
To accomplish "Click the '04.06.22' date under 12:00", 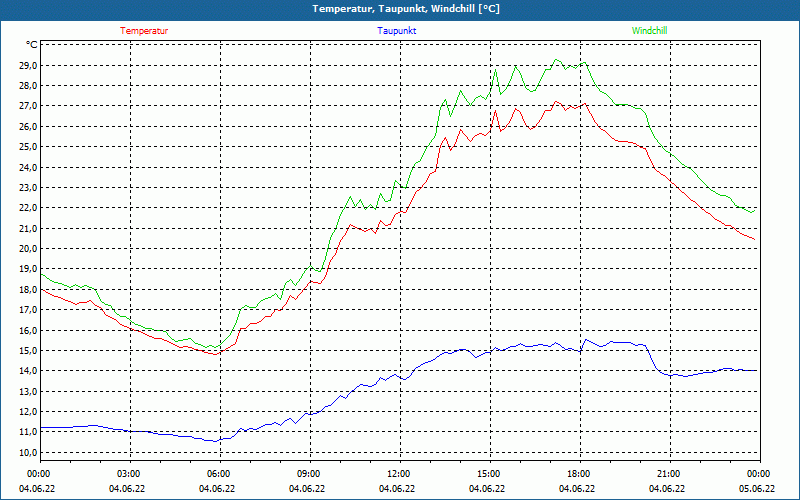I will pyautogui.click(x=397, y=489).
